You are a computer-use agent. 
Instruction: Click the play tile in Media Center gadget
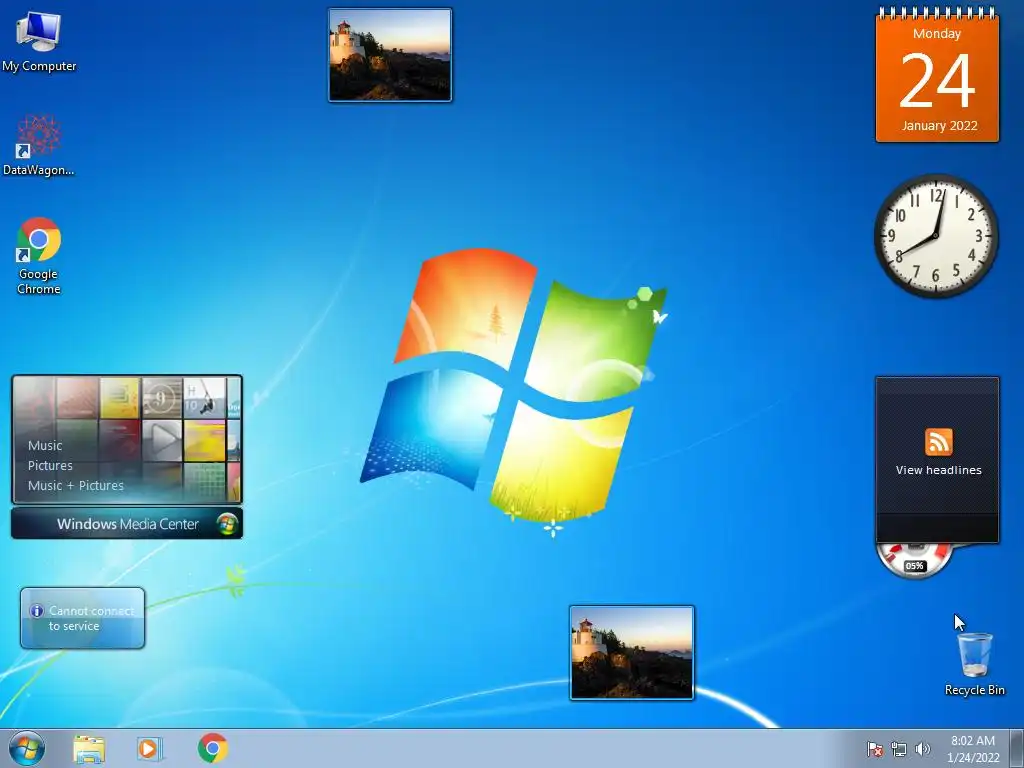point(162,440)
